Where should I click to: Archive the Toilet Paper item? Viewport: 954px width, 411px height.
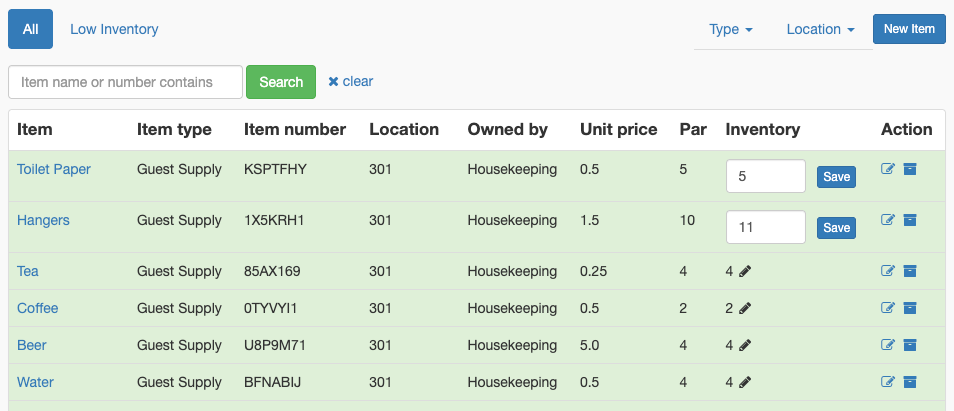click(910, 169)
